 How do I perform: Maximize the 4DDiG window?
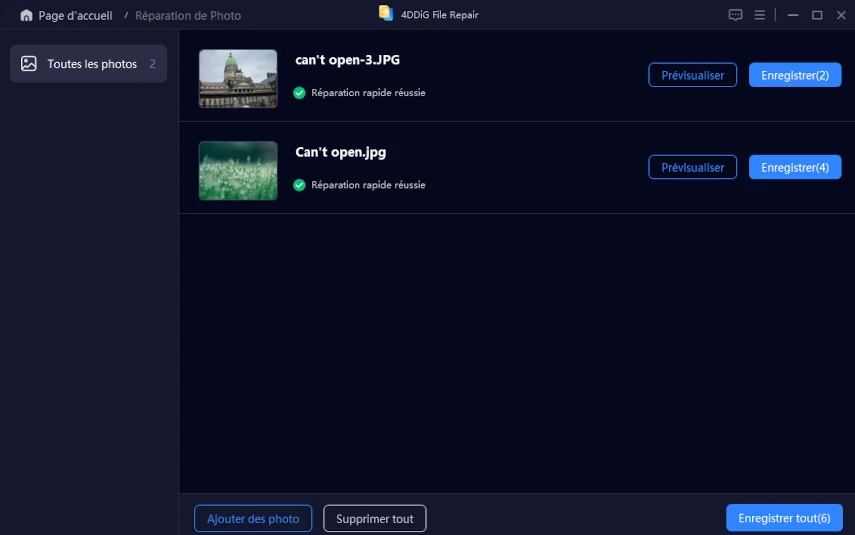pyautogui.click(x=817, y=15)
